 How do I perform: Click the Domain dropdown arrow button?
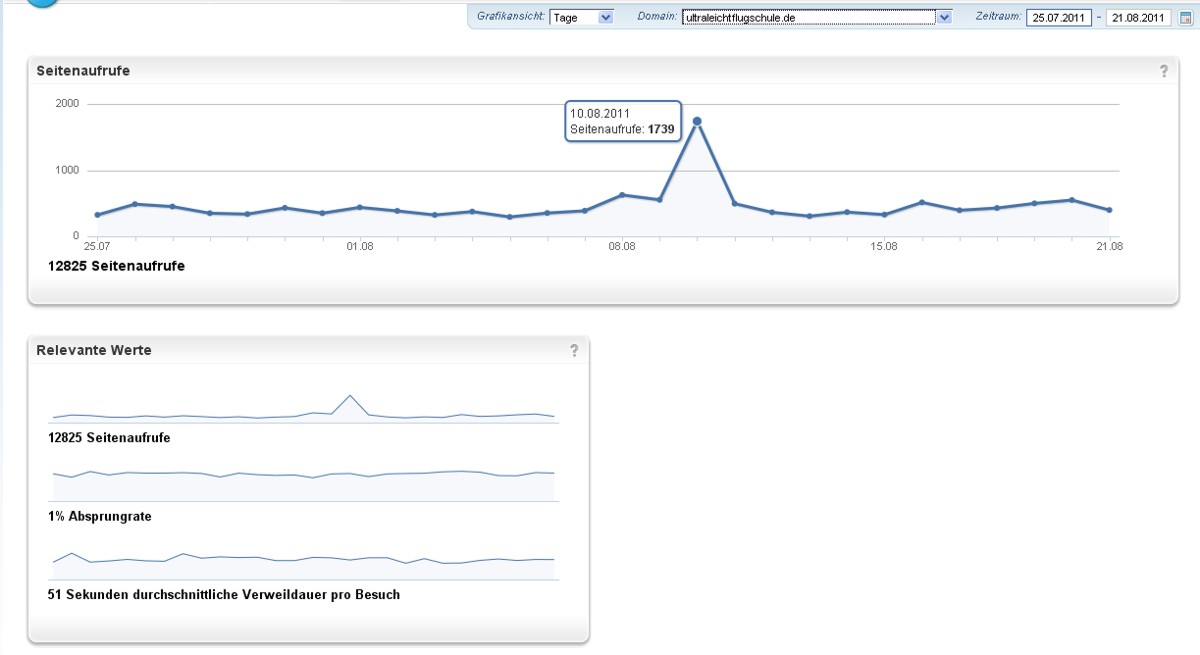pyautogui.click(x=944, y=17)
